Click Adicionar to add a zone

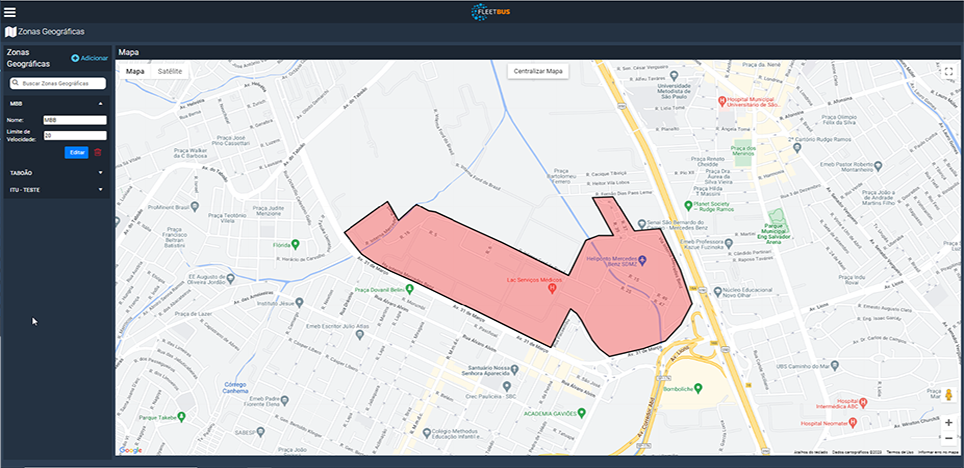89,60
